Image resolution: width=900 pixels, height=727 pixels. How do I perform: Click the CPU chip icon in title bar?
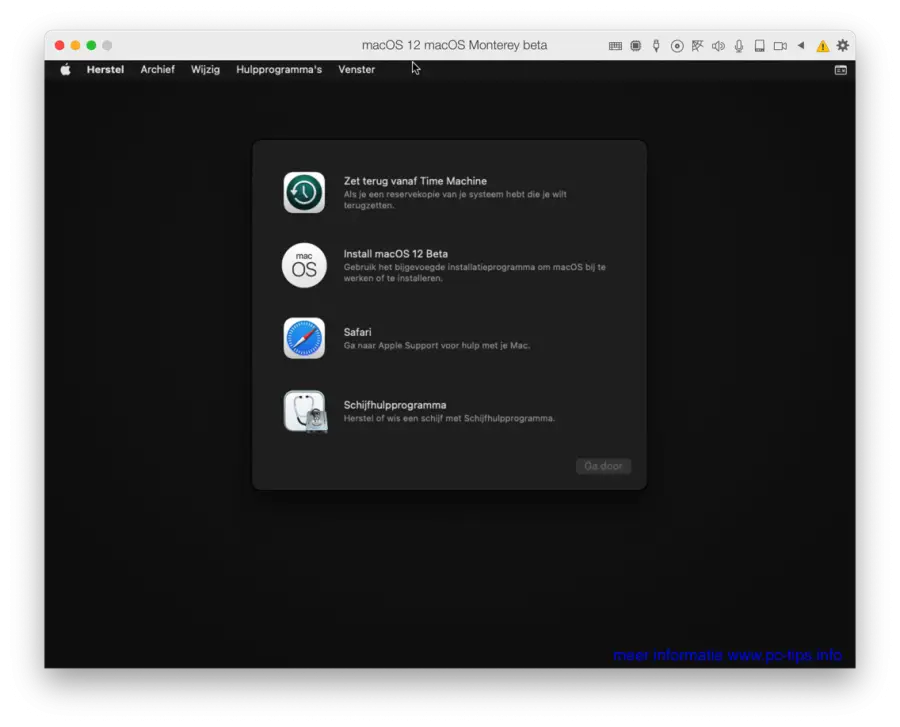(x=635, y=46)
